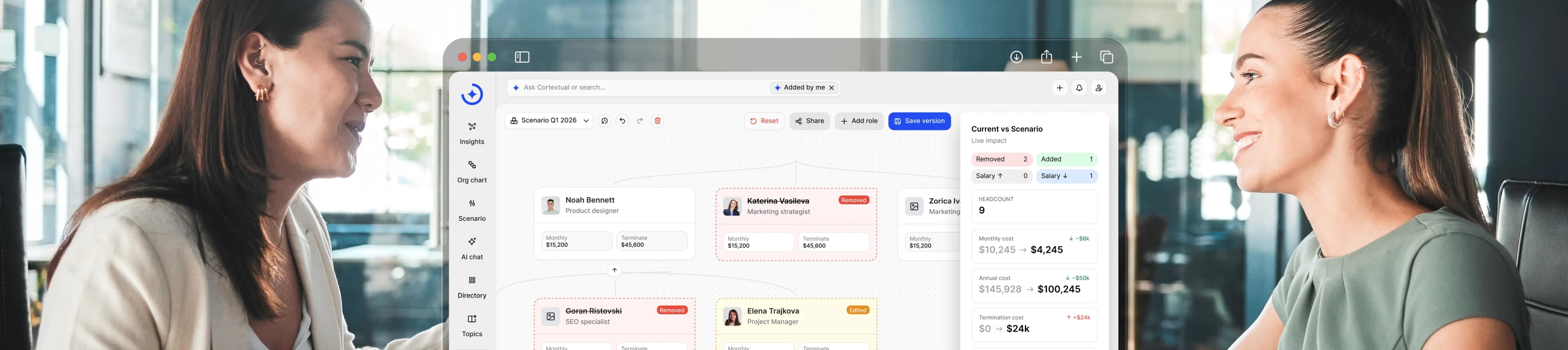Open browser downloads icon
The height and width of the screenshot is (350, 1568).
1016,57
